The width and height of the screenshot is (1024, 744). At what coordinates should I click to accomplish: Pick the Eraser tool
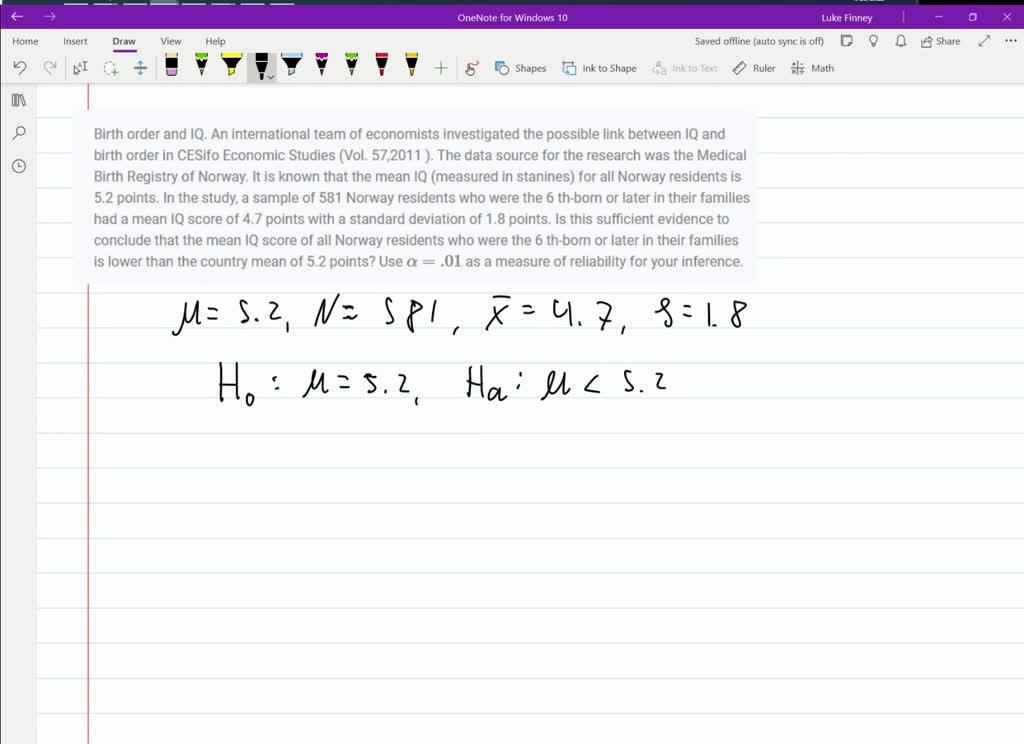click(171, 66)
